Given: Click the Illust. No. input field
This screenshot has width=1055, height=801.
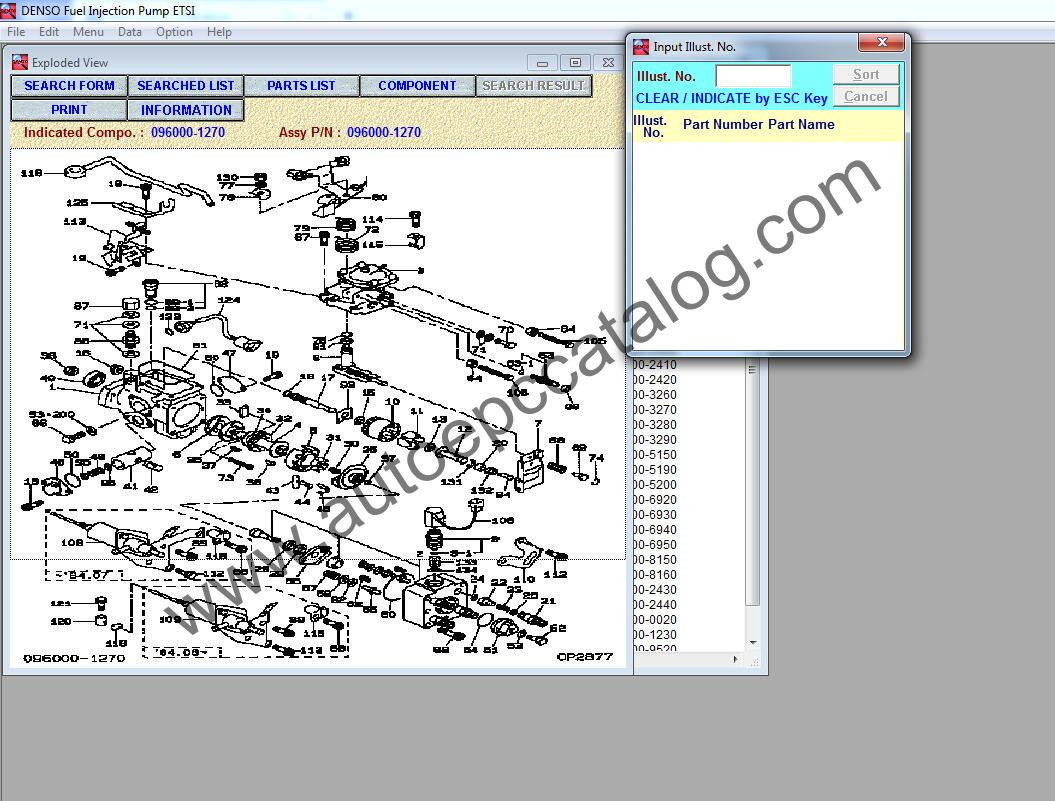Looking at the screenshot, I should click(x=753, y=75).
